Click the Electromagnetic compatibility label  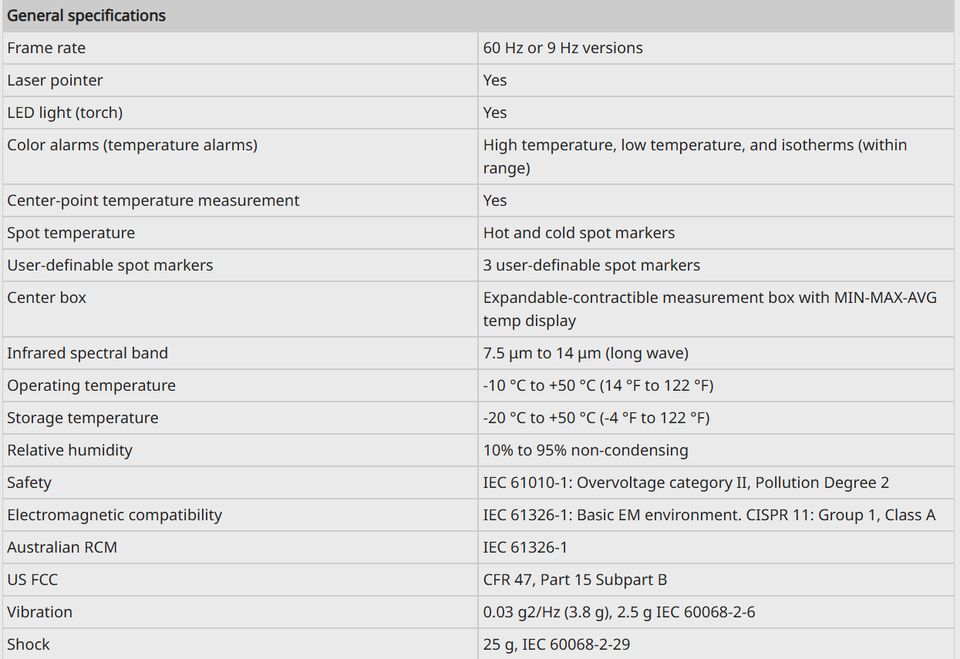114,515
